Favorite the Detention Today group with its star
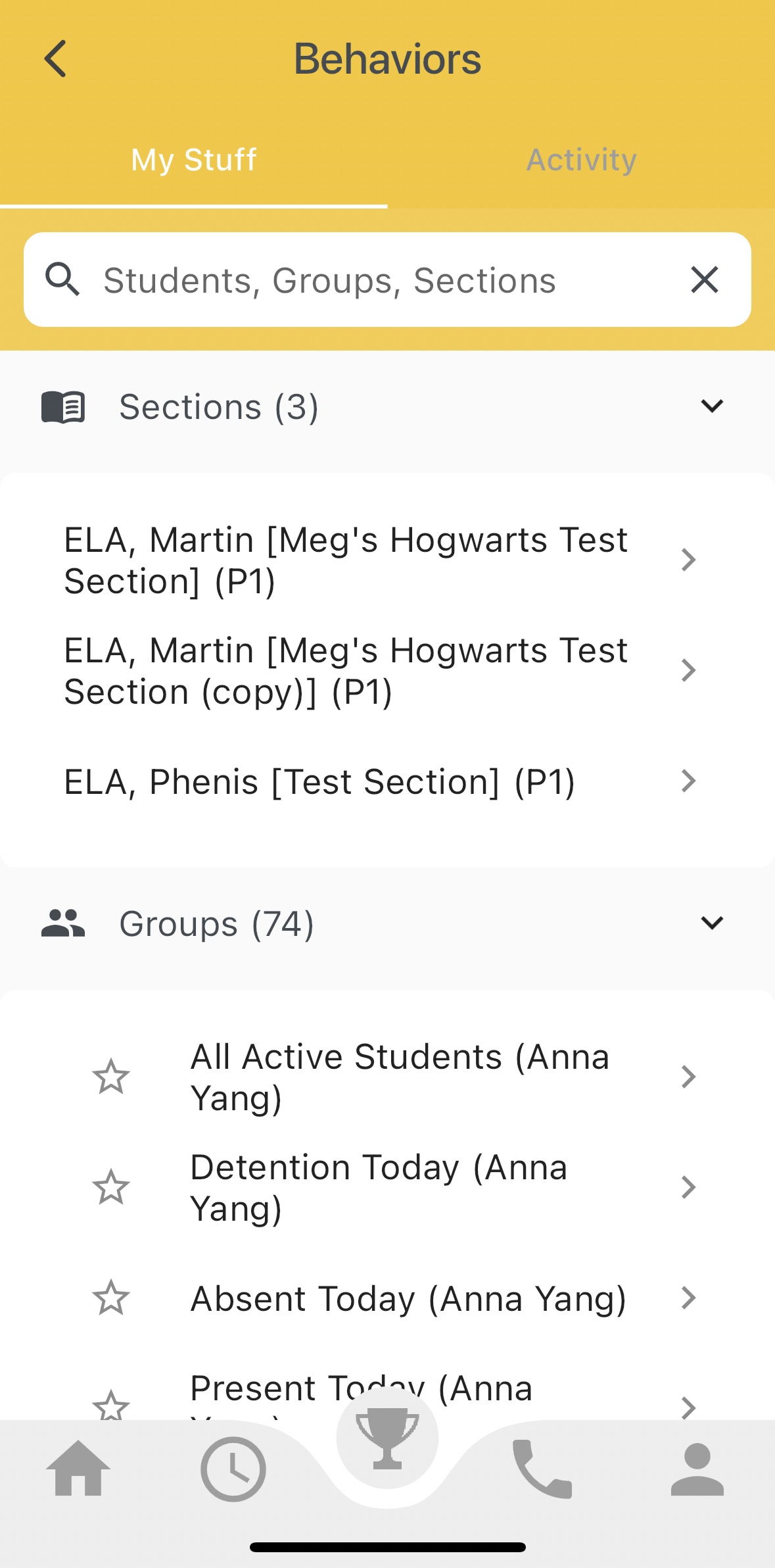 110,1187
